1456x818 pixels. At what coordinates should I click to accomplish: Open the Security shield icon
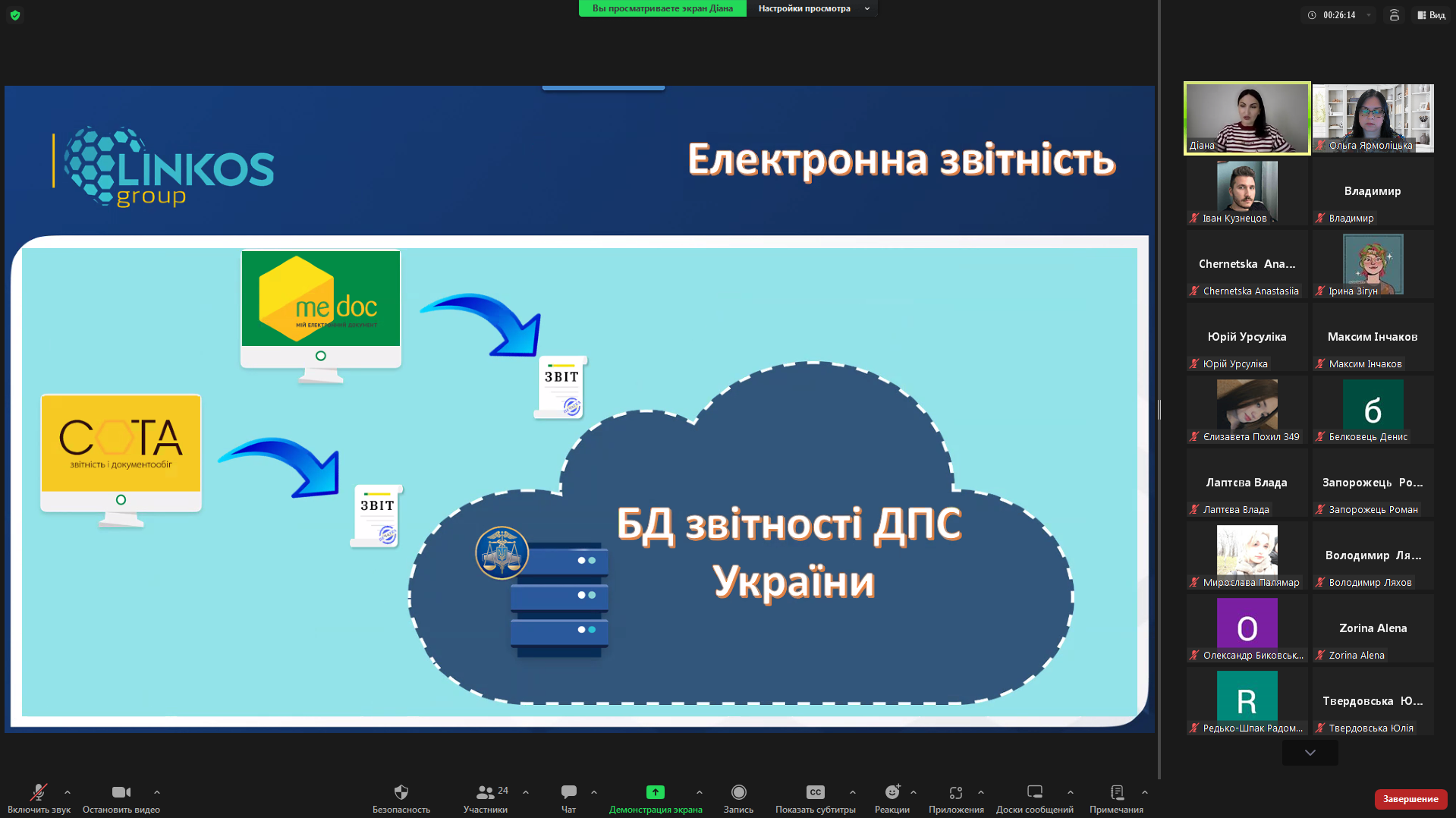point(401,792)
